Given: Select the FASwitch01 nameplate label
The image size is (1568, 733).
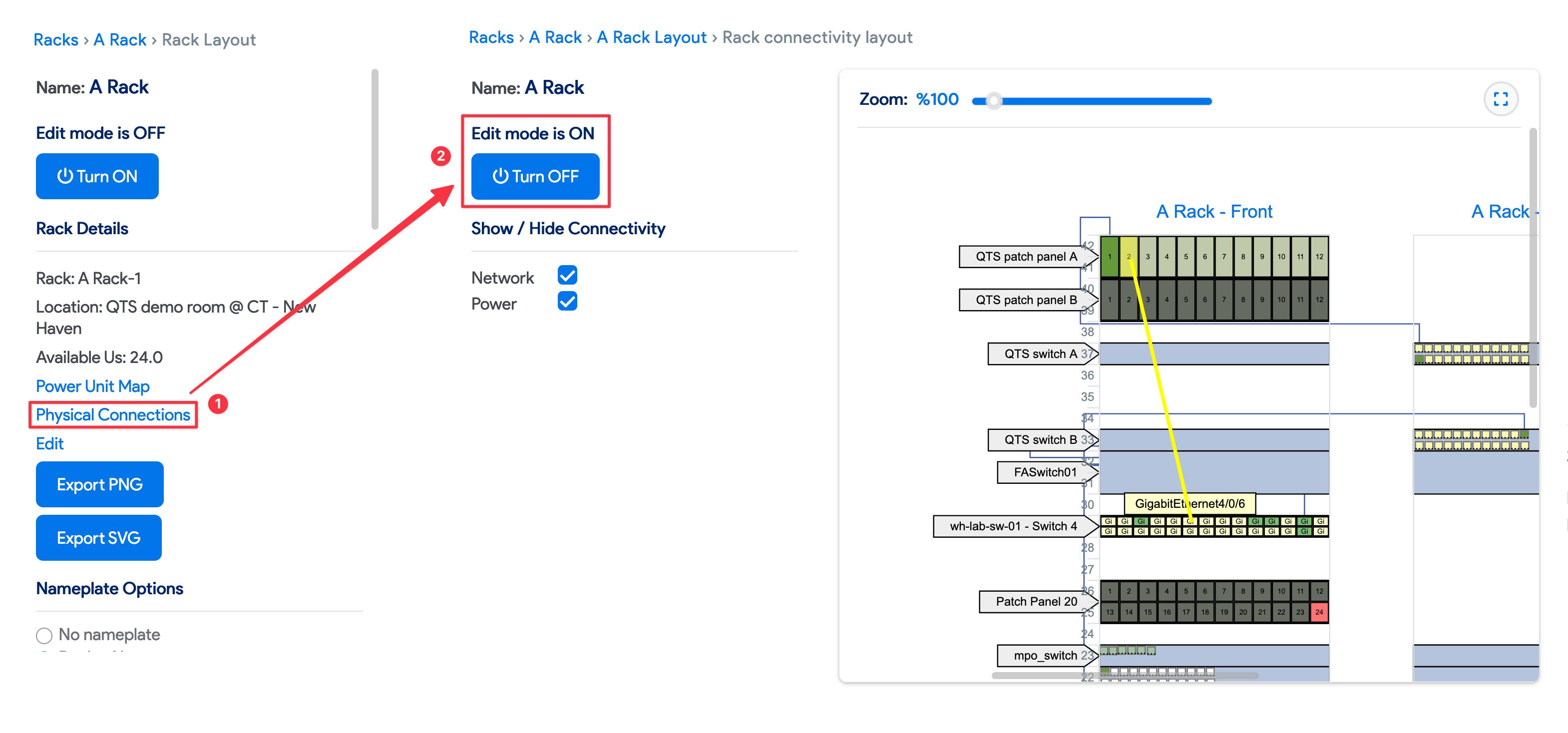Looking at the screenshot, I should 1044,472.
